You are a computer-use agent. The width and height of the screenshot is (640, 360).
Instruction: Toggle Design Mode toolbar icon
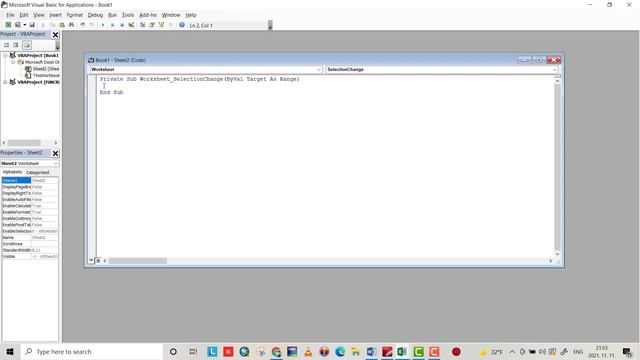pyautogui.click(x=131, y=25)
